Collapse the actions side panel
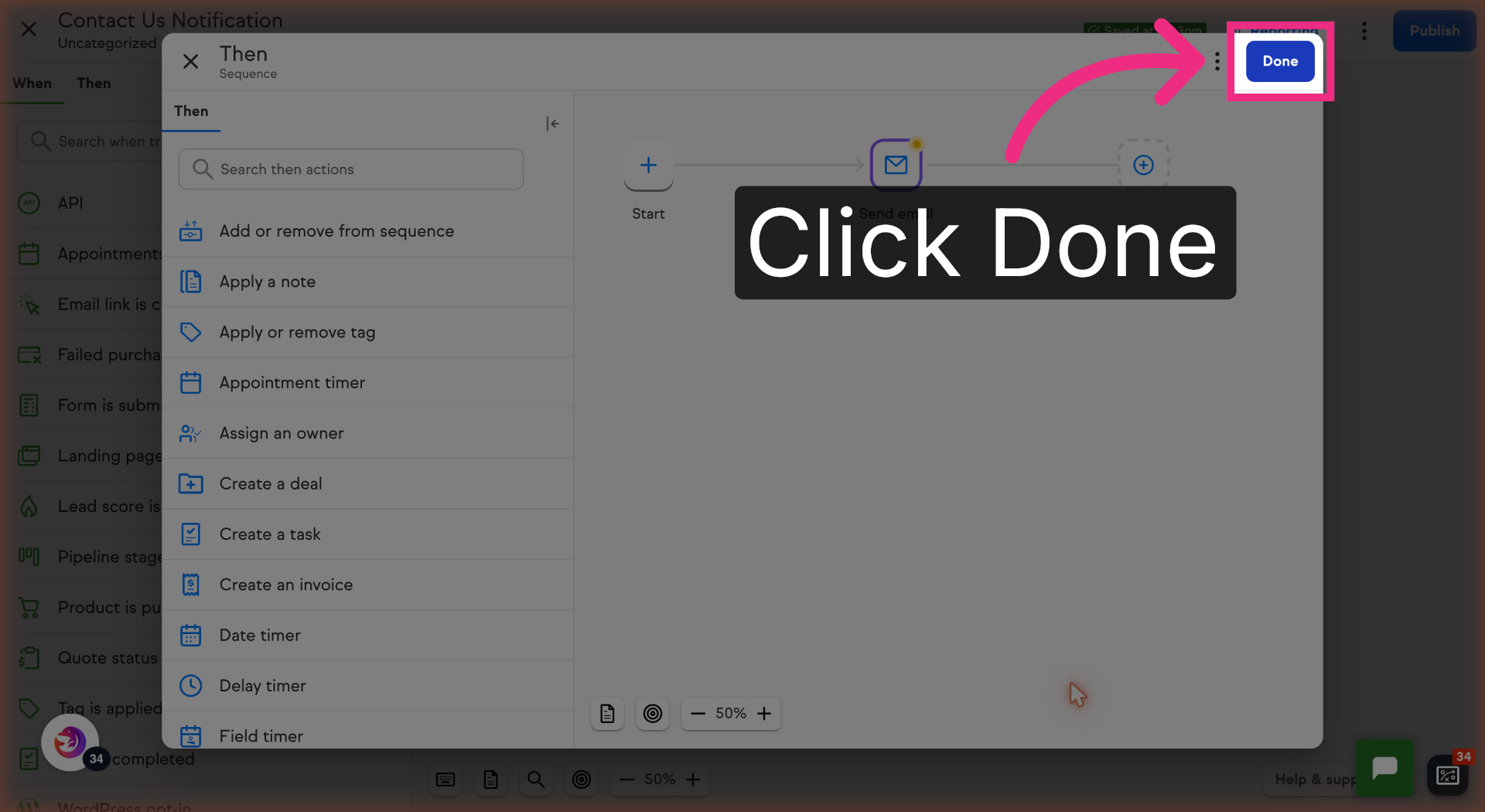1485x812 pixels. (x=552, y=124)
